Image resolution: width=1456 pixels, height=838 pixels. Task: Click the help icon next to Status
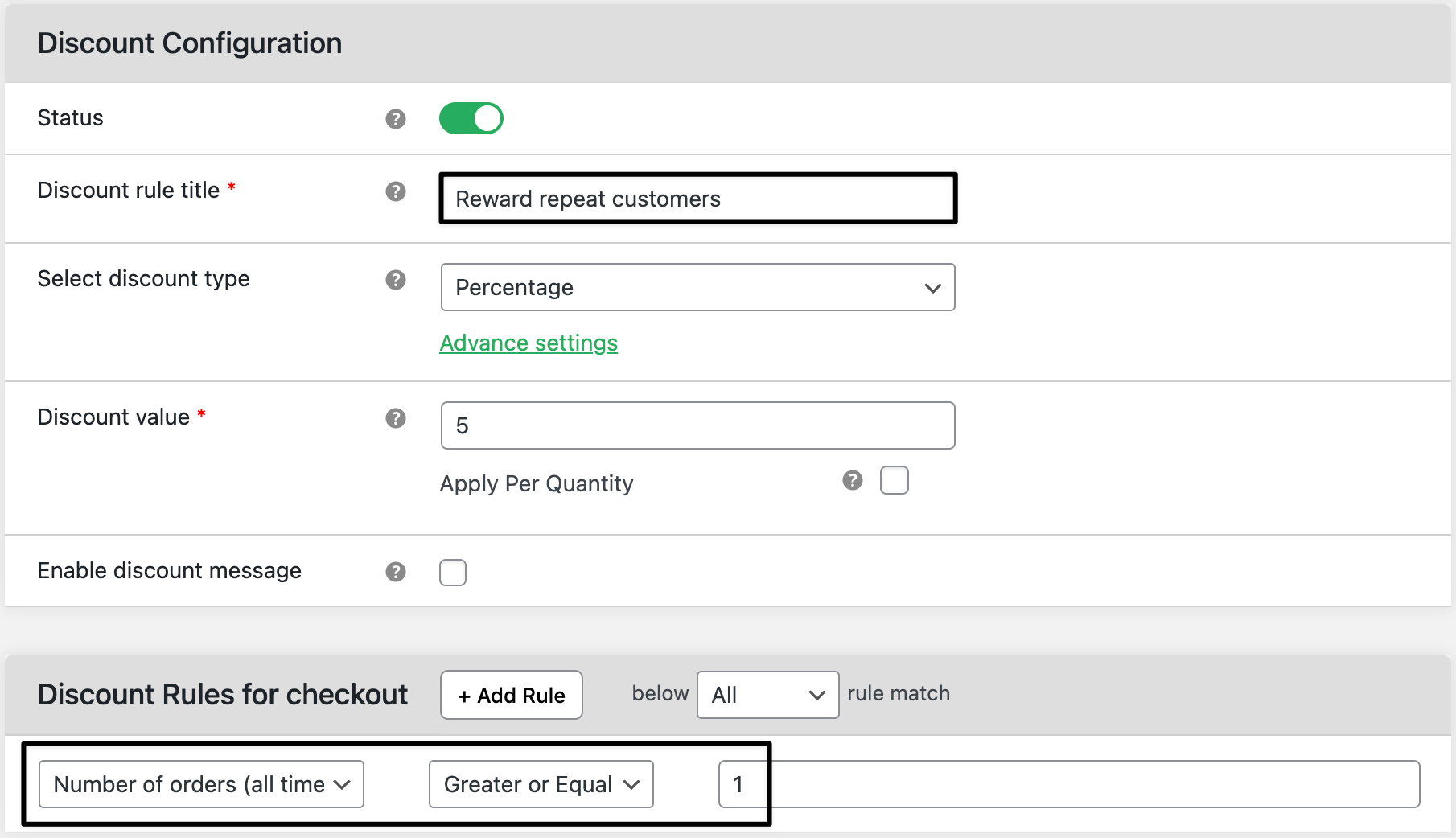pos(395,119)
